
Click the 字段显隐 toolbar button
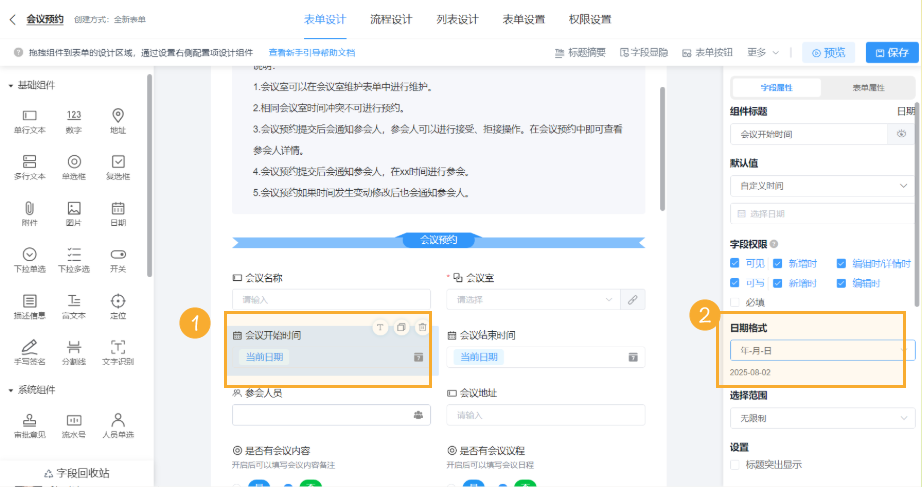pyautogui.click(x=644, y=52)
